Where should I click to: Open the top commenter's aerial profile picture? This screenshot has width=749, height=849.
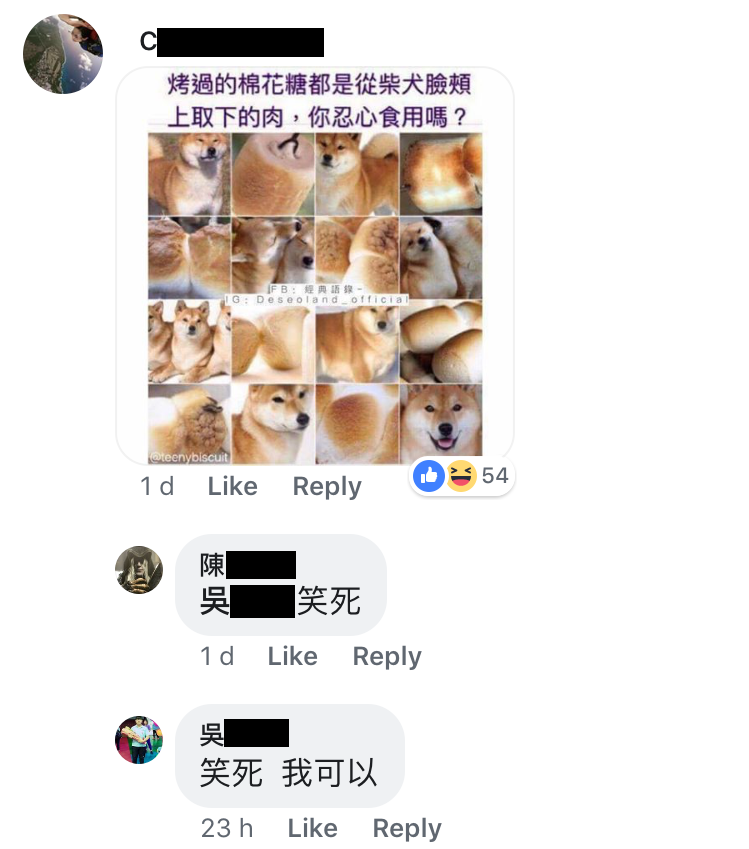pyautogui.click(x=63, y=54)
